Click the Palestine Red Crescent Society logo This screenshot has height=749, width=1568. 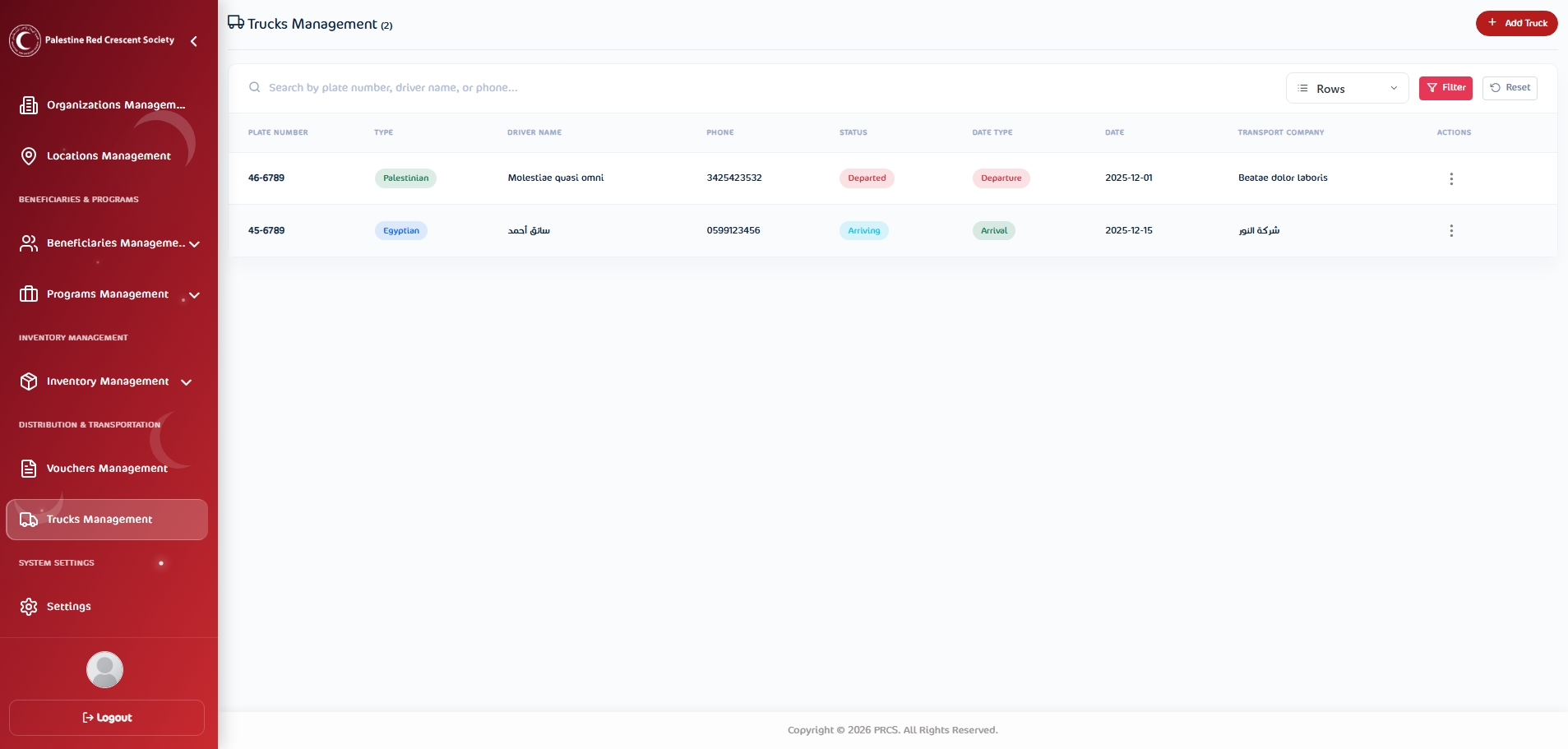[x=25, y=40]
